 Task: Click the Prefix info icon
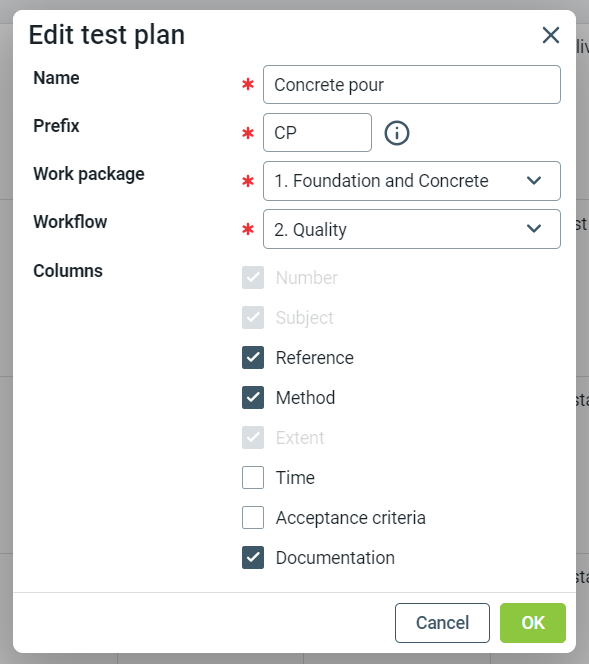(x=397, y=133)
